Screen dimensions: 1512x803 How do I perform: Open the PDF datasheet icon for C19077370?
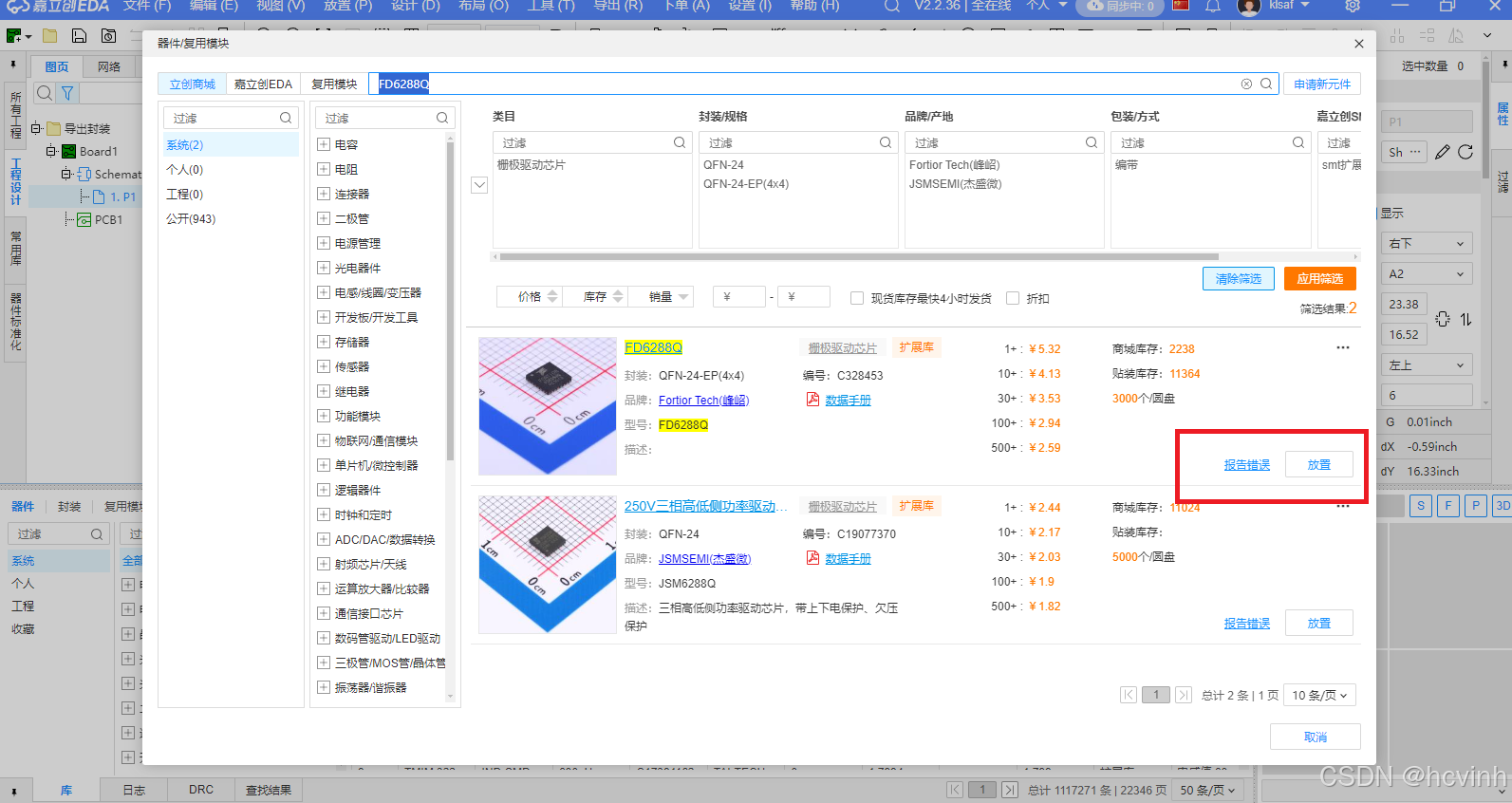click(x=812, y=558)
